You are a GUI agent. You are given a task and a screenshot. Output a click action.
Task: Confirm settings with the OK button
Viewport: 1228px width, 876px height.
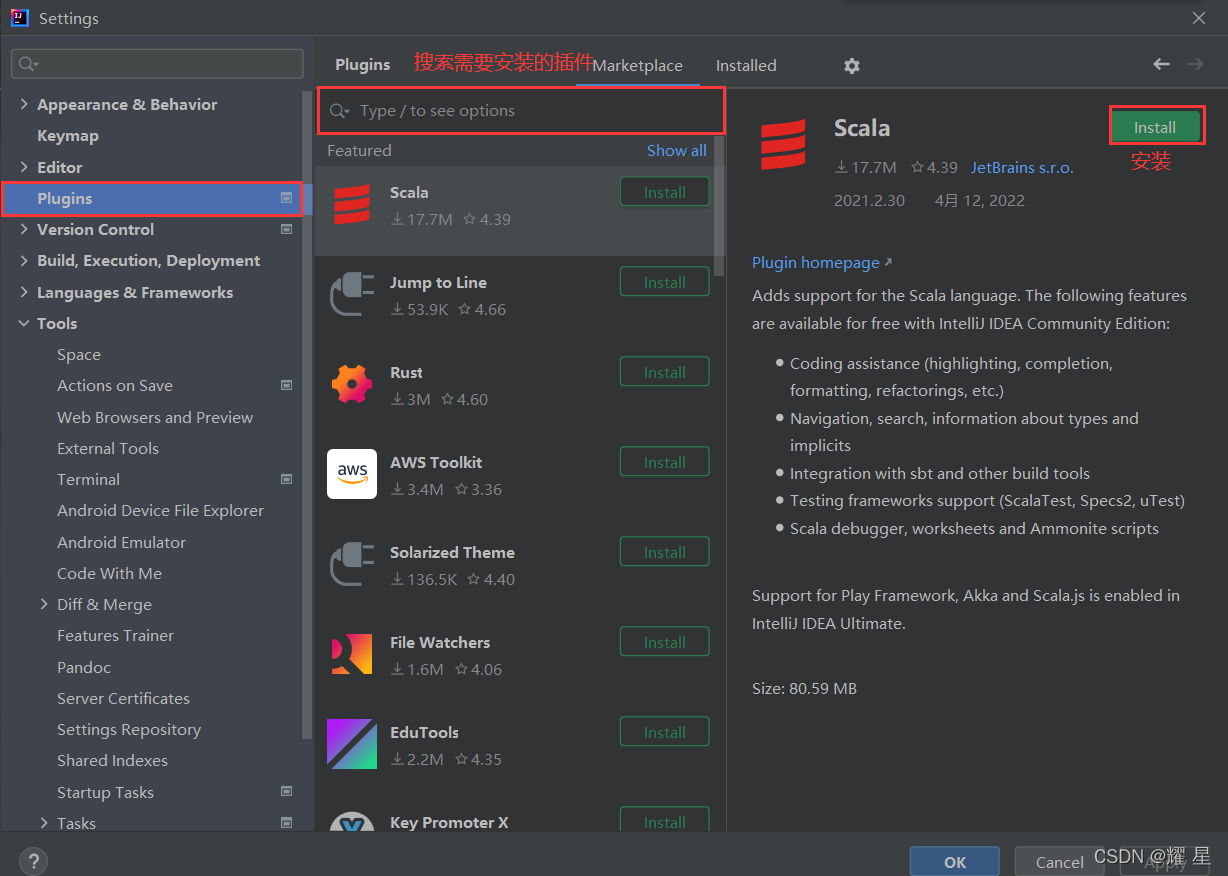click(x=955, y=861)
